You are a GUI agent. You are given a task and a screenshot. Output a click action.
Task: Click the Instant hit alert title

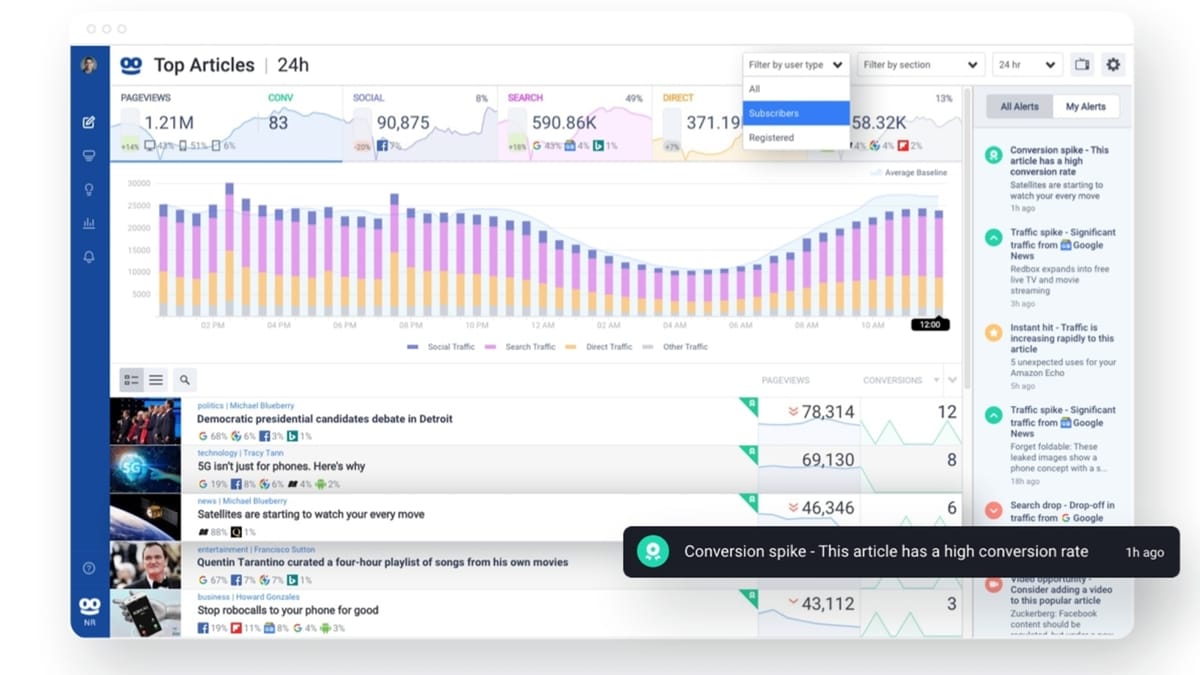1062,338
